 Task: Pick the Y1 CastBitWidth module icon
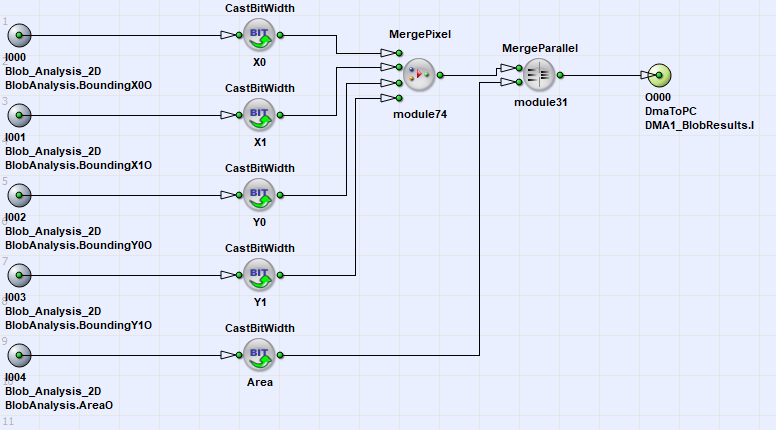pyautogui.click(x=259, y=274)
